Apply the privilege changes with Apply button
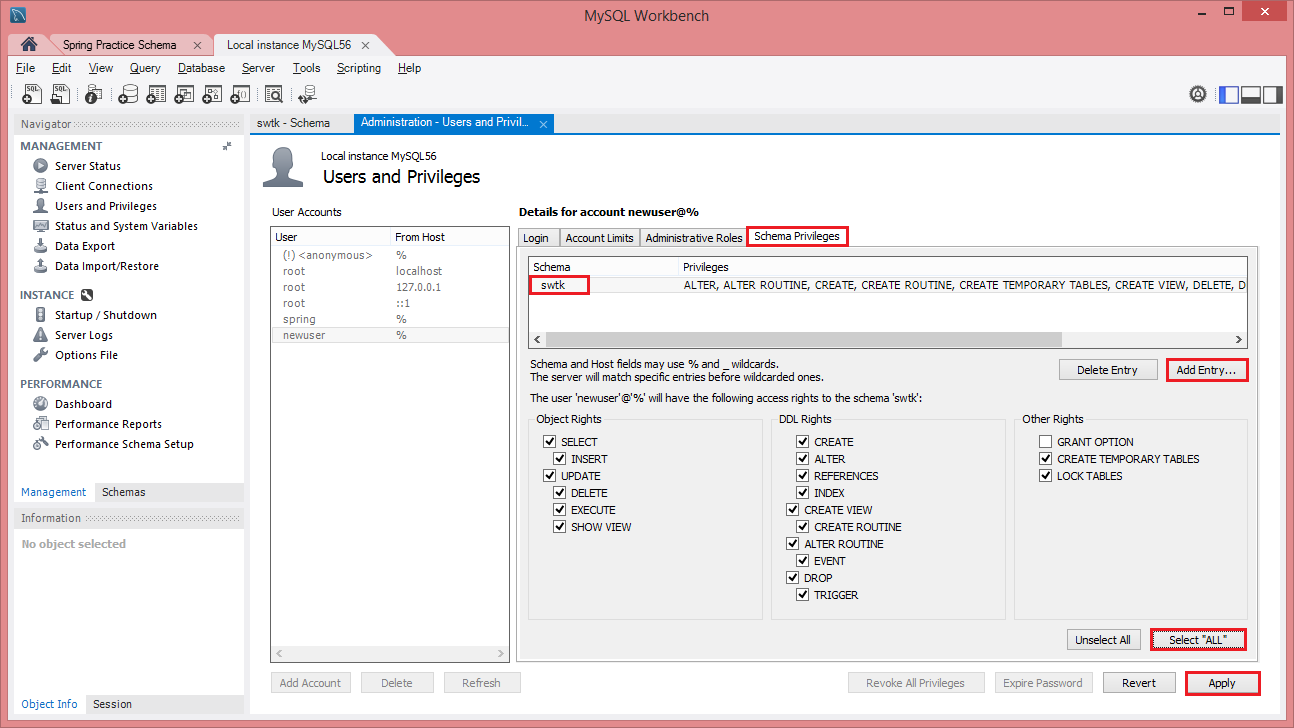Viewport: 1294px width, 728px height. point(1222,682)
